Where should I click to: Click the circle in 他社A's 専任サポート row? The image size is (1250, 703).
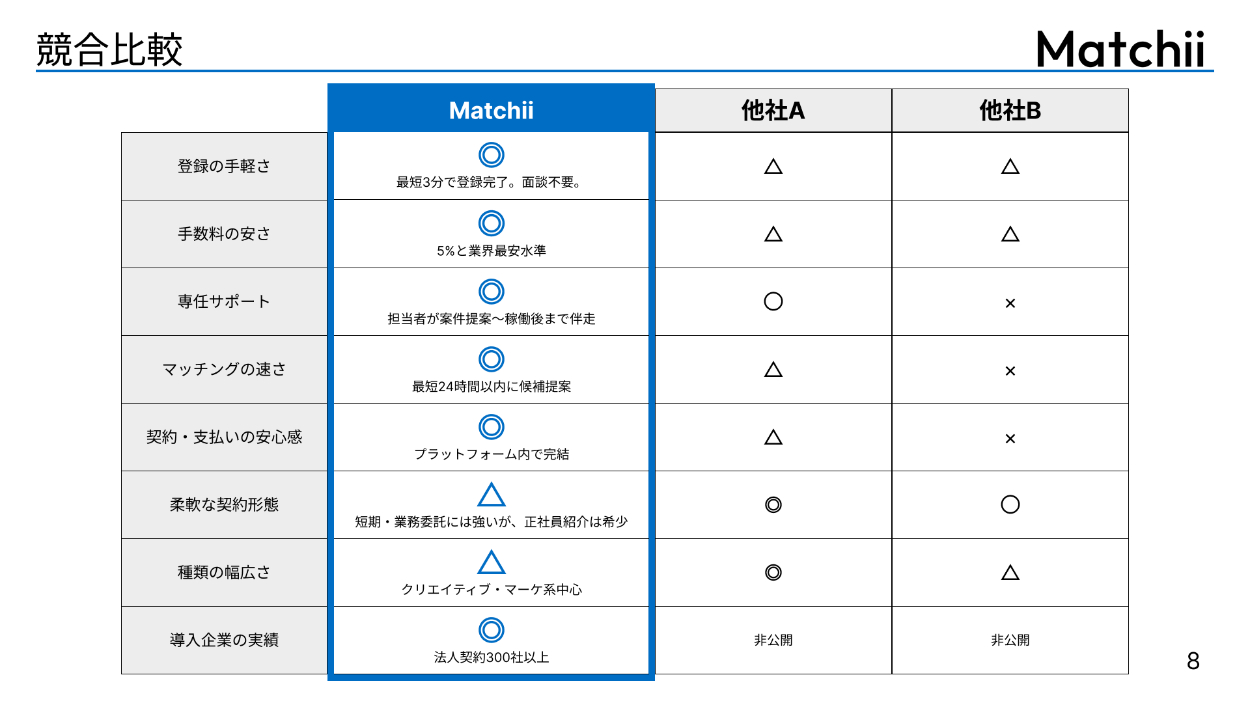point(773,301)
